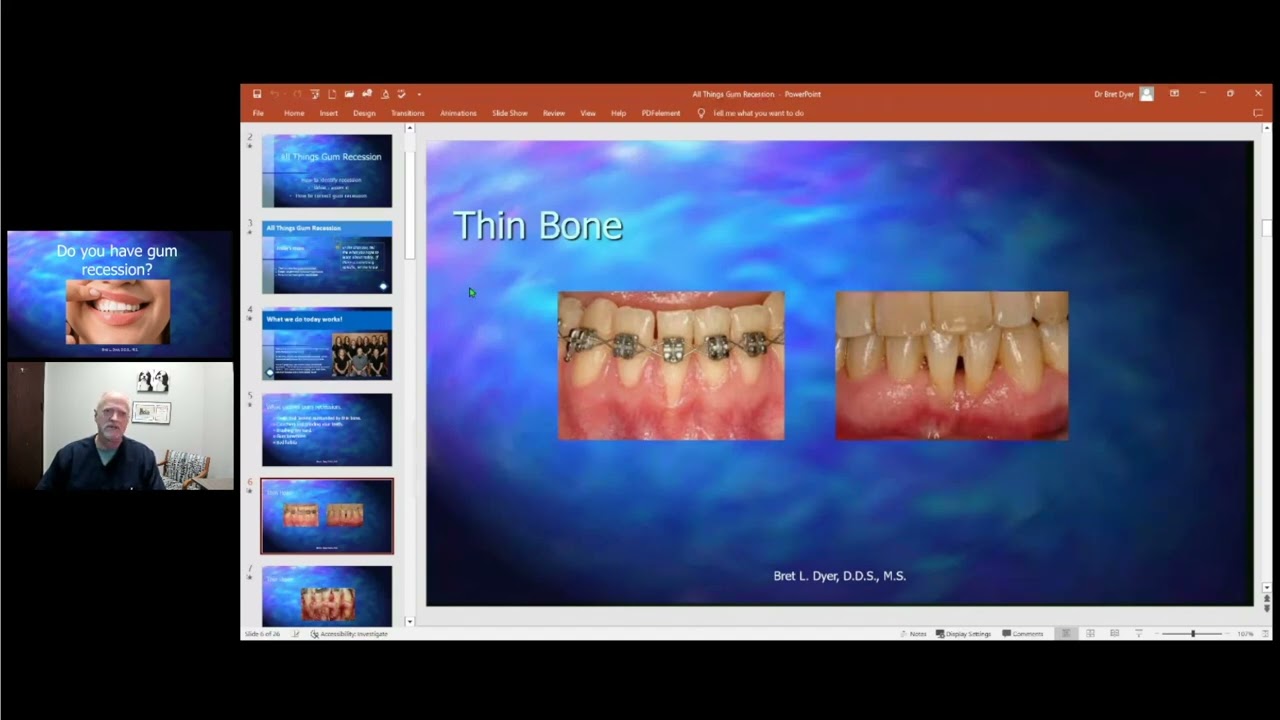1280x720 pixels.
Task: Select the View tab
Action: click(588, 113)
